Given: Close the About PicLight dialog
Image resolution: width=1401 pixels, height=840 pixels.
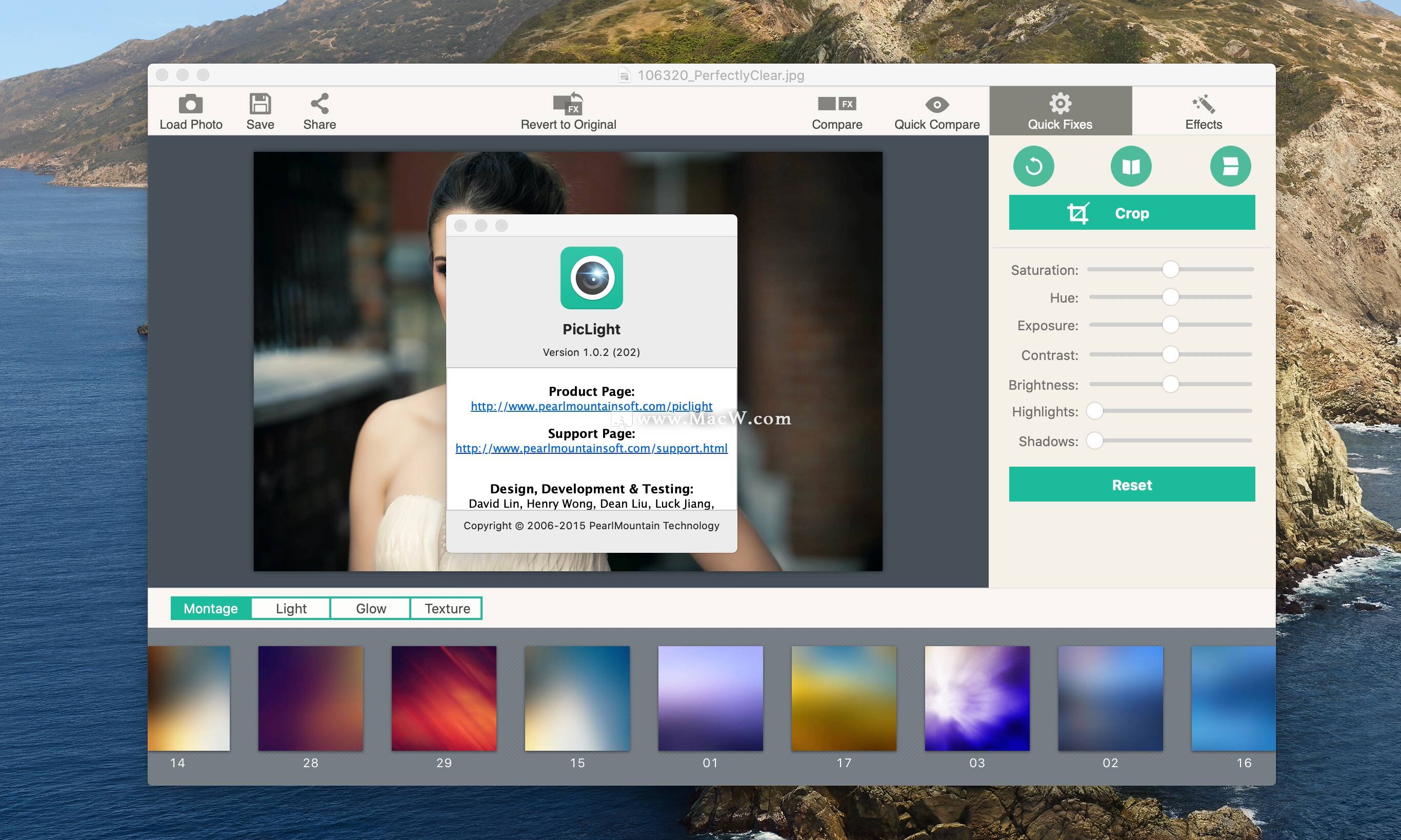Looking at the screenshot, I should [x=461, y=226].
